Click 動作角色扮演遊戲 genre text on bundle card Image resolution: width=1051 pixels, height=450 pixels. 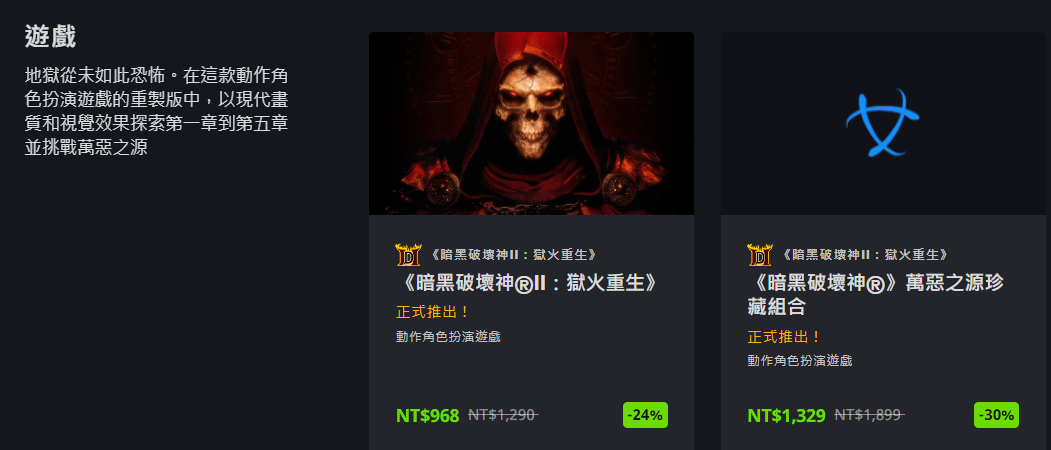point(800,361)
